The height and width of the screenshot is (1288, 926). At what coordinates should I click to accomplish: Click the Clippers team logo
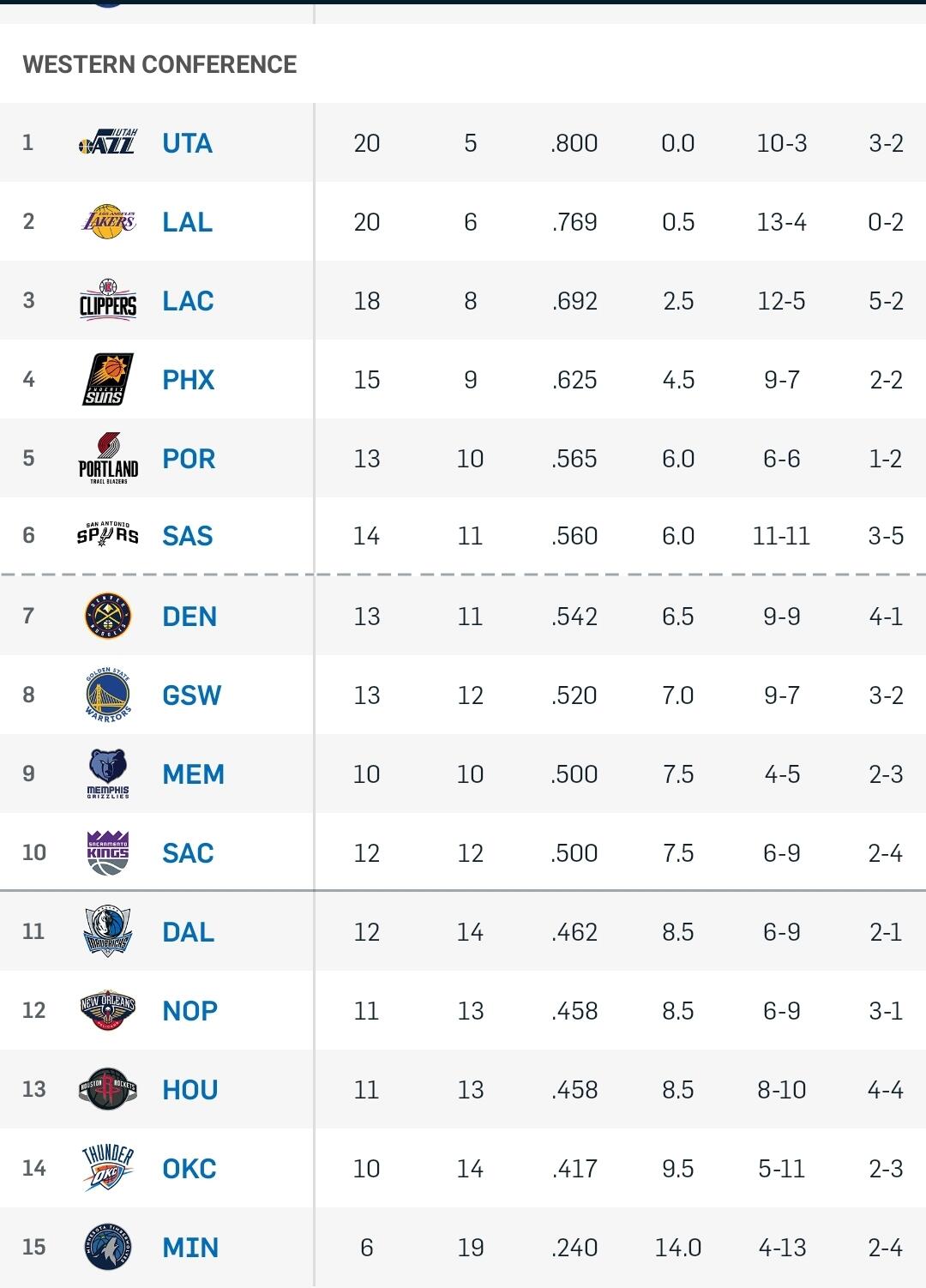pos(108,301)
